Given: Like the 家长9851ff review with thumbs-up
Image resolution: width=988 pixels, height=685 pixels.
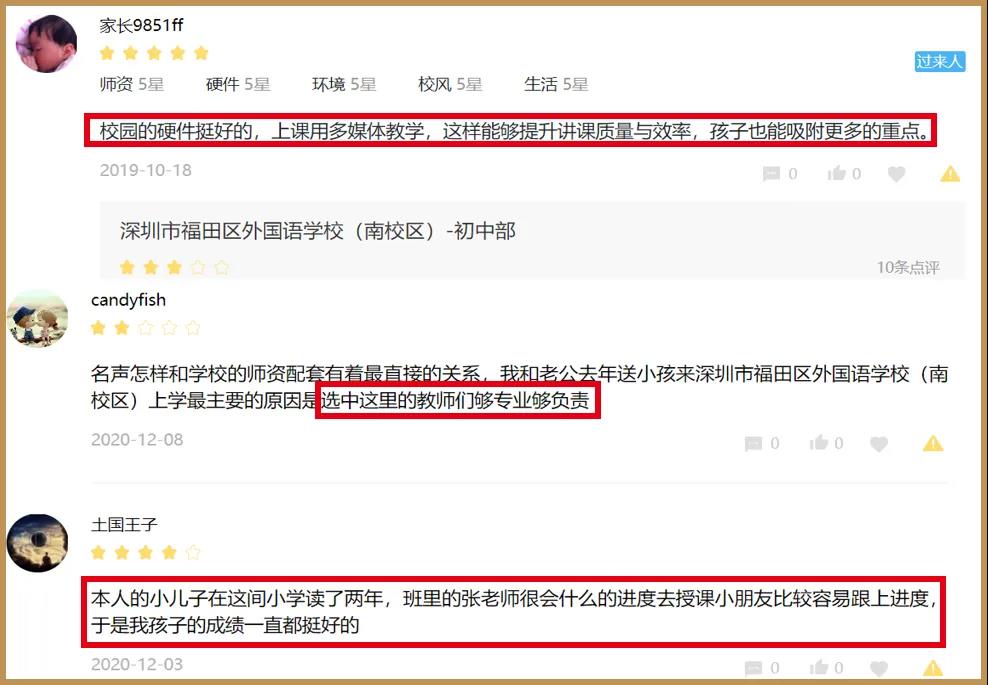Looking at the screenshot, I should tap(836, 173).
